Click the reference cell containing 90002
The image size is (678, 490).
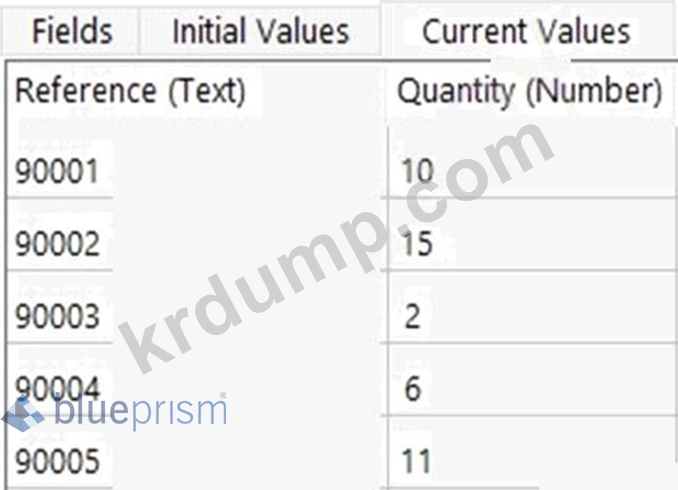coord(58,244)
